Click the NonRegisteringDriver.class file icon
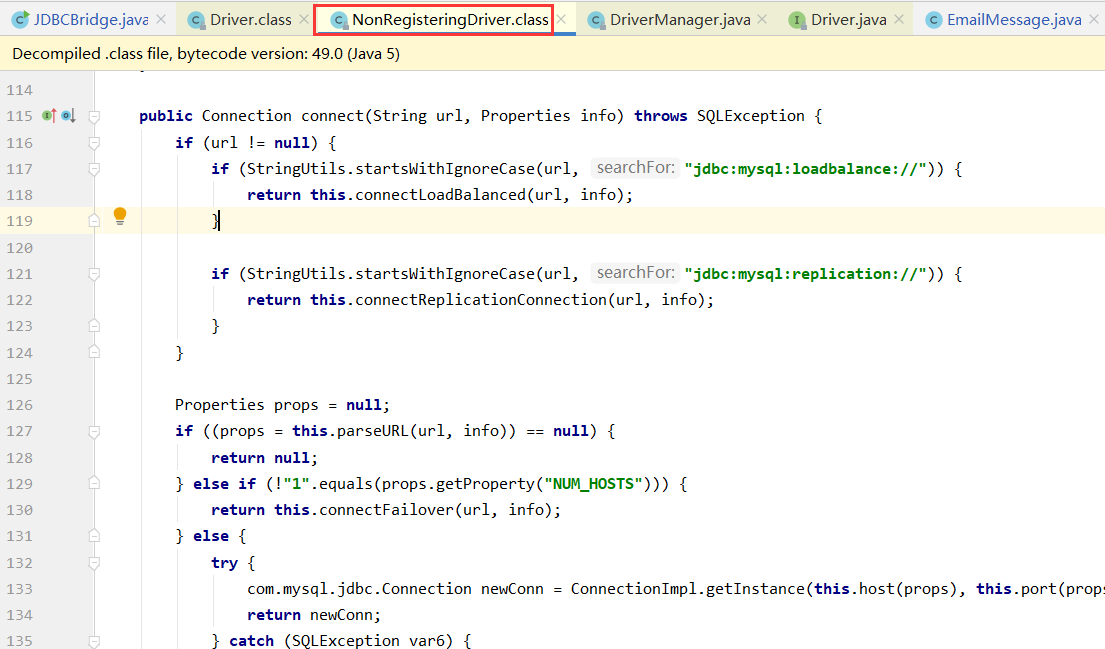1105x649 pixels. 340,20
